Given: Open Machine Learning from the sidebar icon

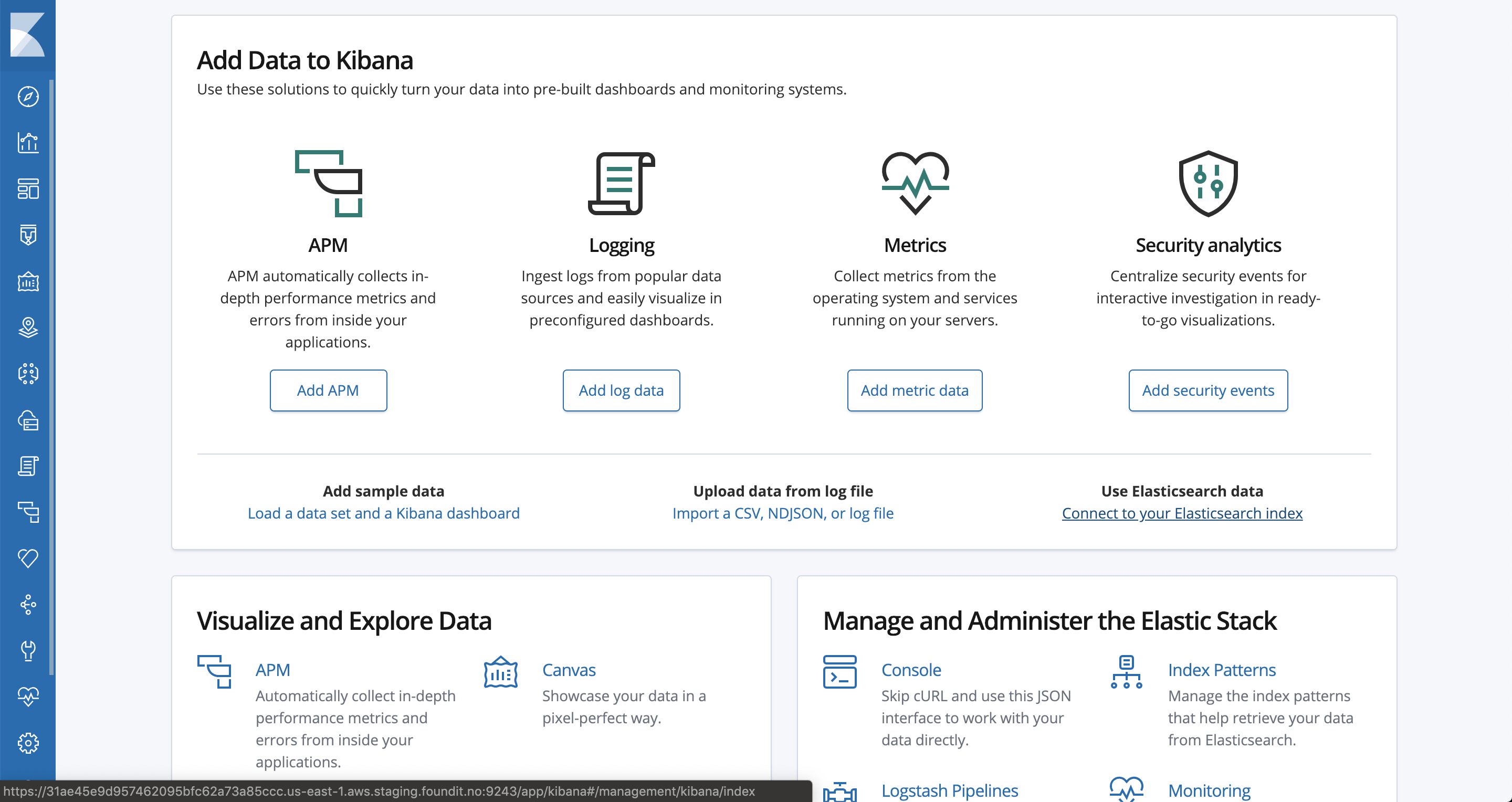Looking at the screenshot, I should click(x=28, y=374).
